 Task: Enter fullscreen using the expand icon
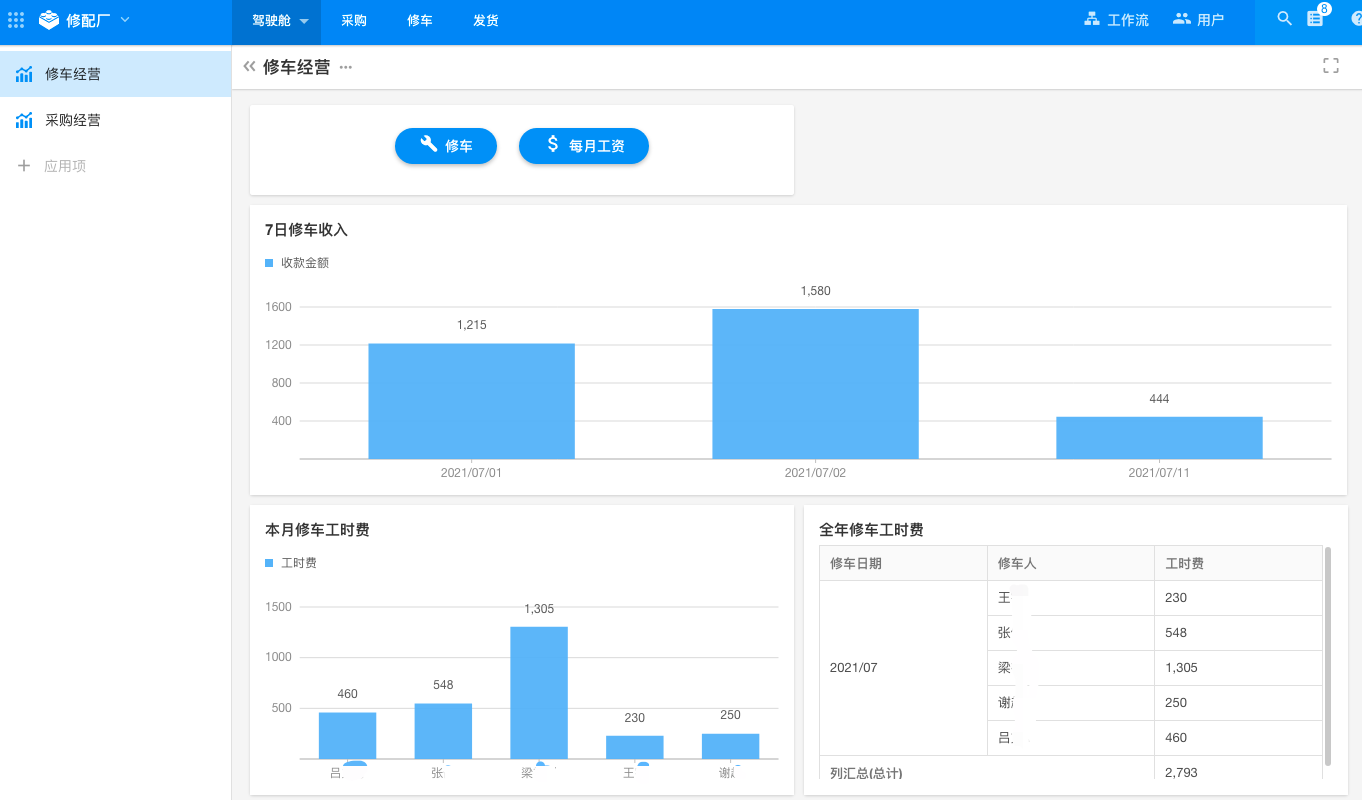pos(1330,66)
